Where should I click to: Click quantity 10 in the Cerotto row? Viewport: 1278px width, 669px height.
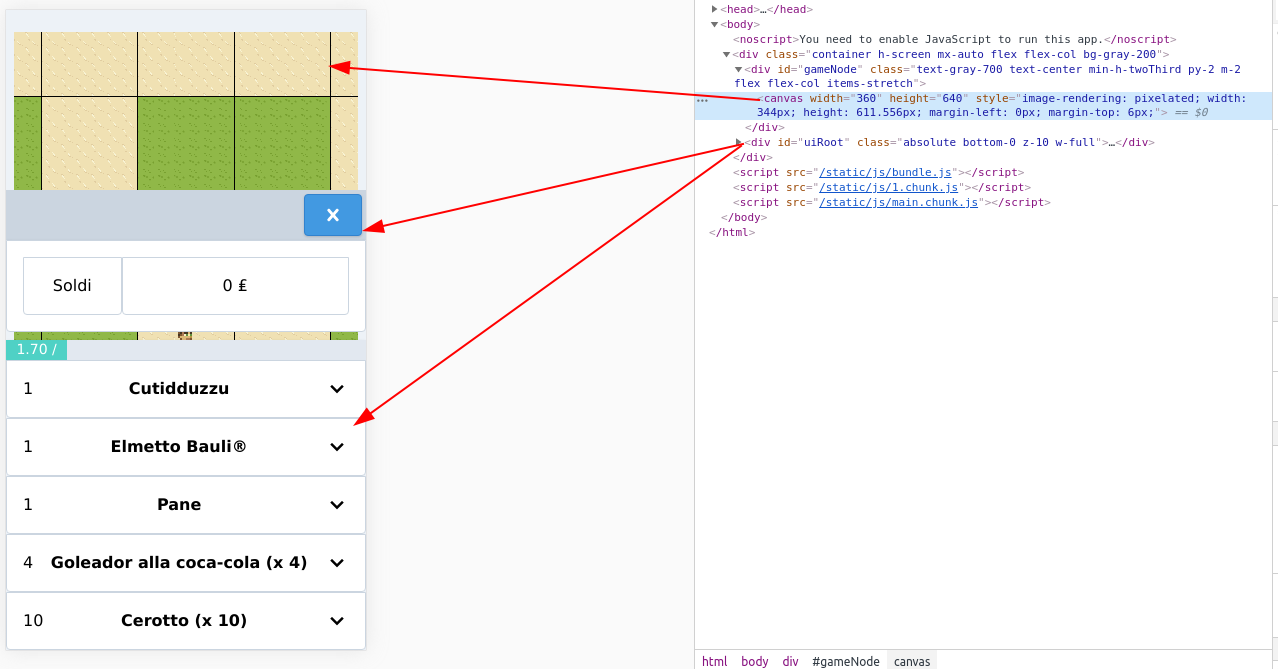pos(33,621)
